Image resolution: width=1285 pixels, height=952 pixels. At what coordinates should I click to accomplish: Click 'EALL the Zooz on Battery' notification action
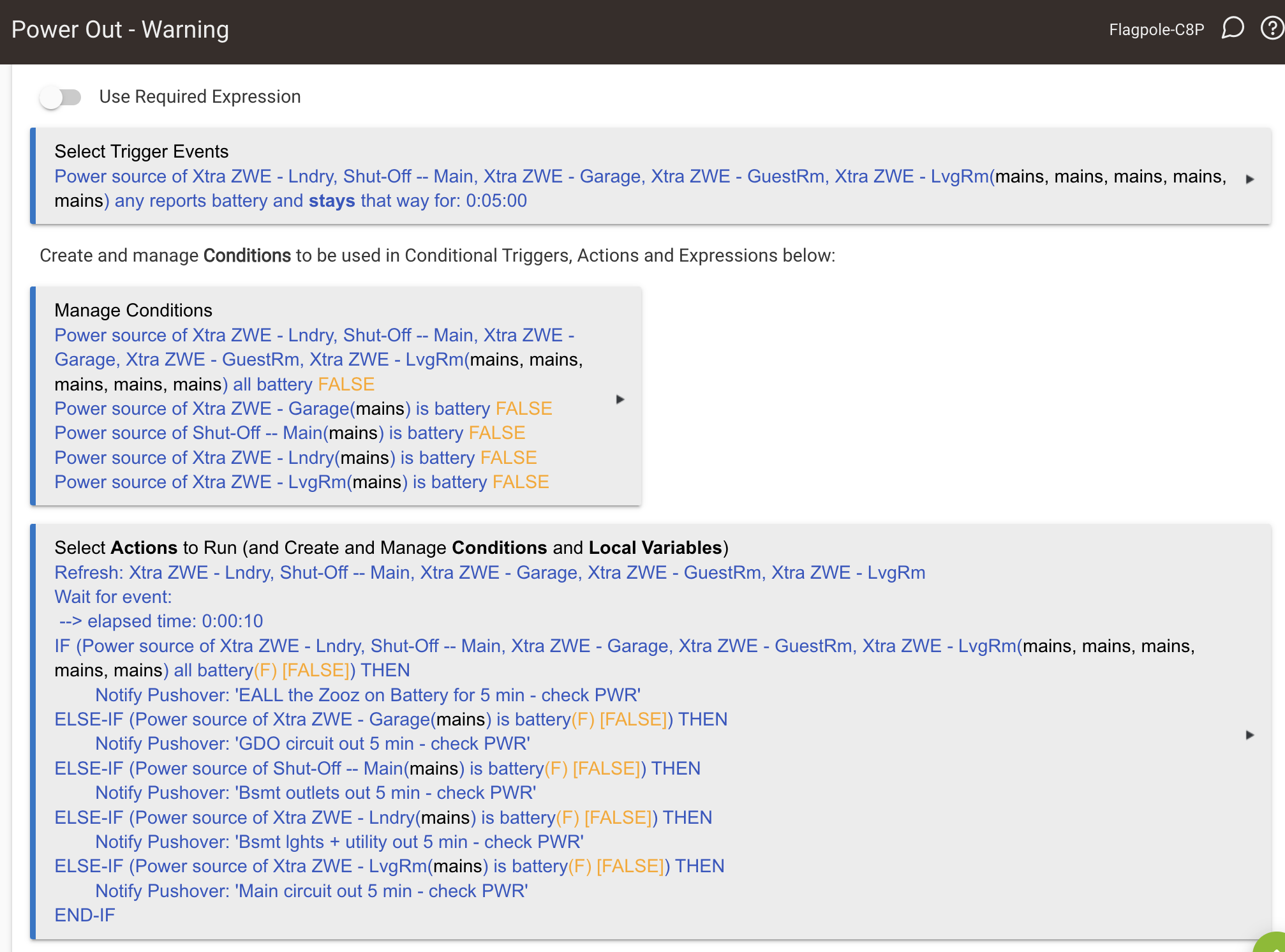click(x=368, y=695)
